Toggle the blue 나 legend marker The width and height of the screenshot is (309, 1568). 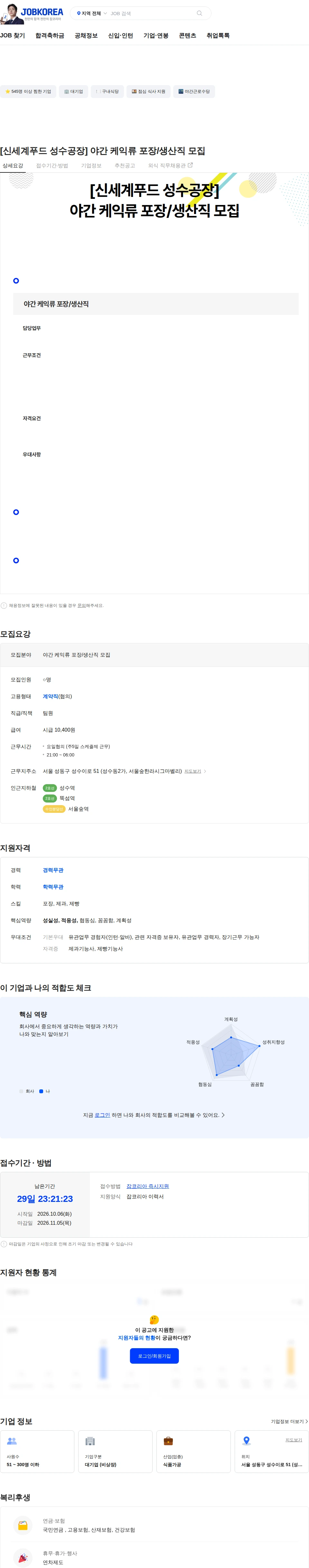42,1091
